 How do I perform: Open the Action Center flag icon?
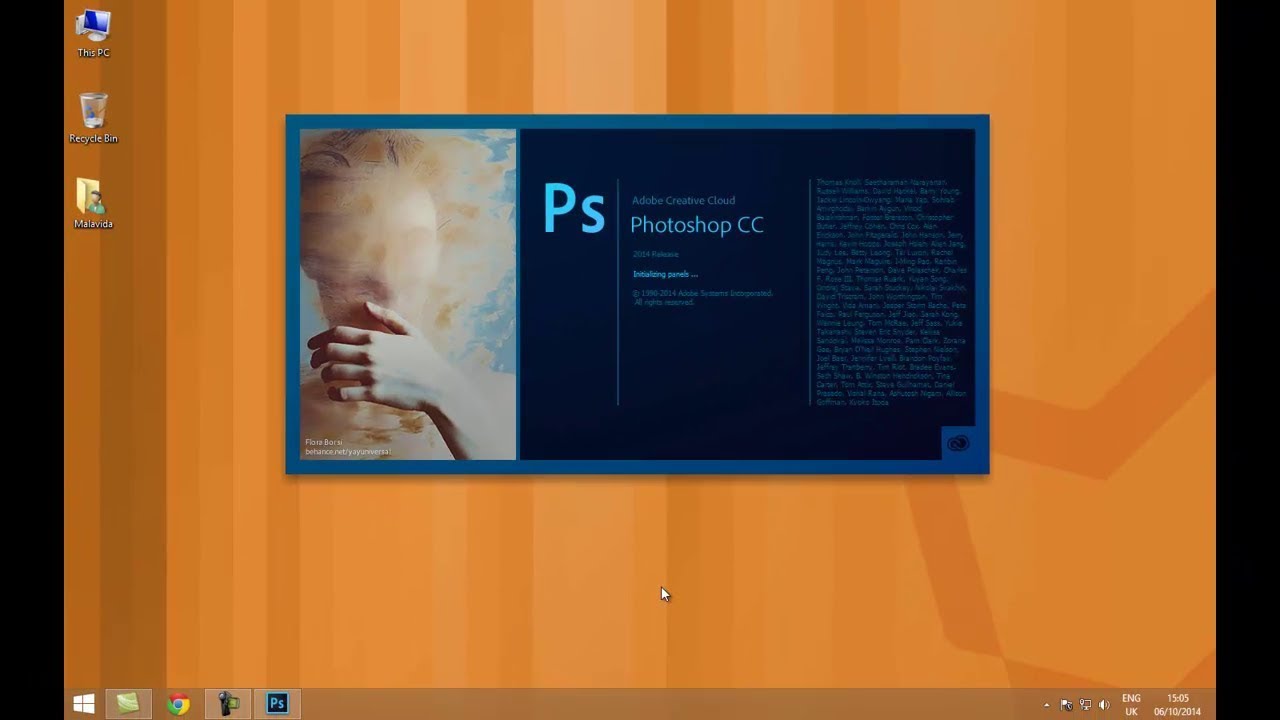(1066, 705)
